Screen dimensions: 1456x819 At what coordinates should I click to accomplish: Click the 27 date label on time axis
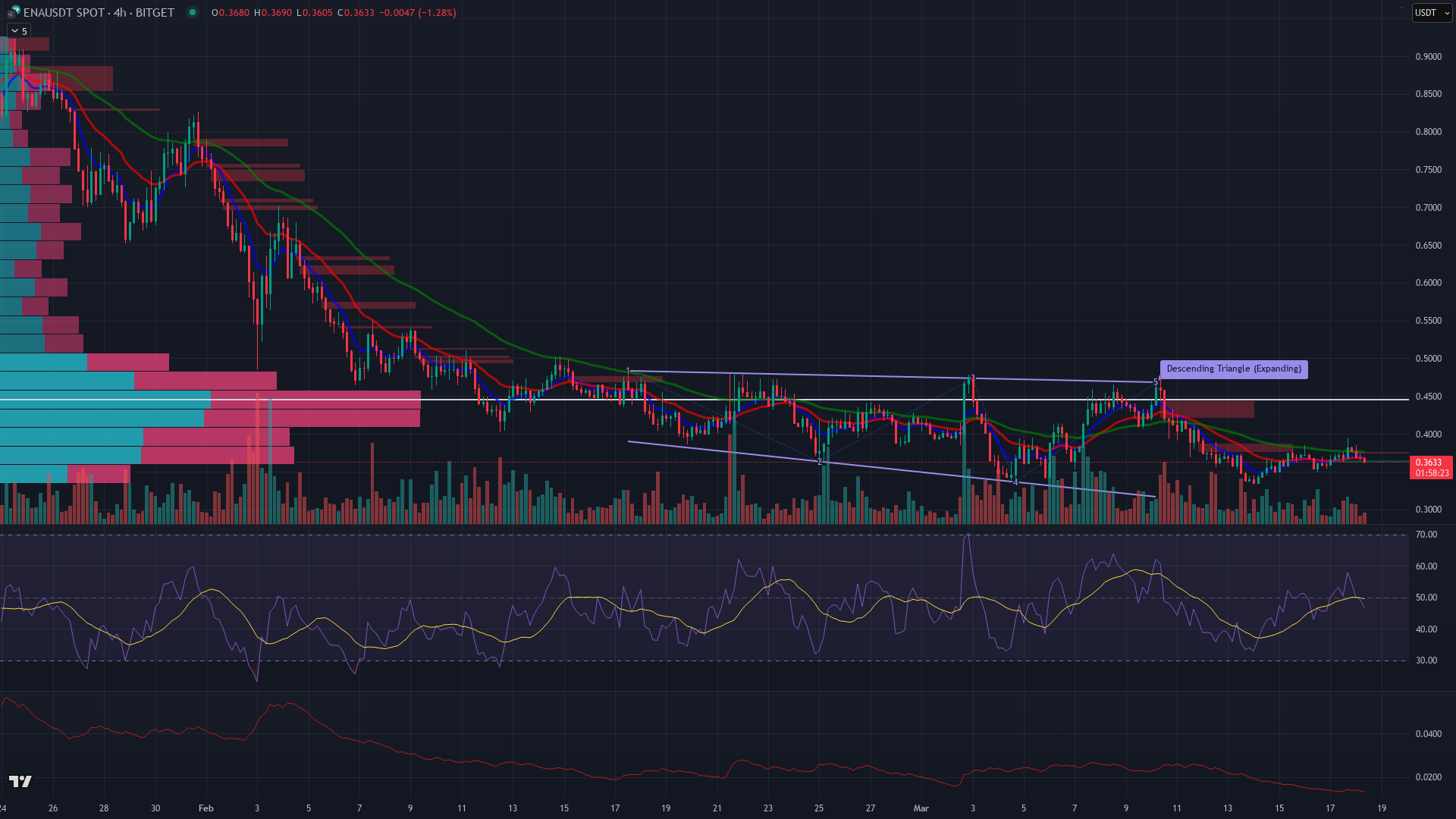(871, 808)
